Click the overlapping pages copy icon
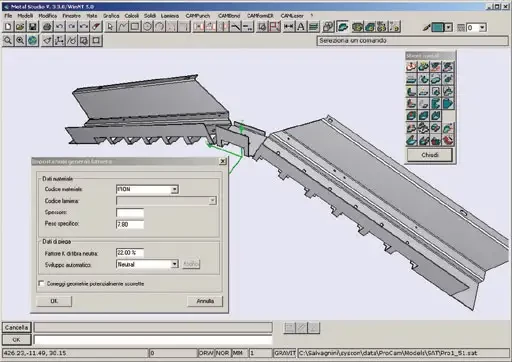512x362 pixels. click(x=328, y=27)
